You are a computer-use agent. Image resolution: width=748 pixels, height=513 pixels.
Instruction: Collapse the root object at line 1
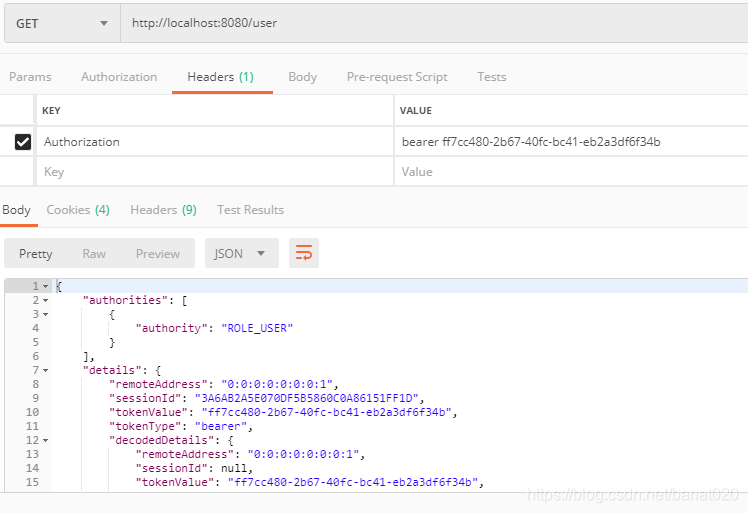click(x=45, y=287)
